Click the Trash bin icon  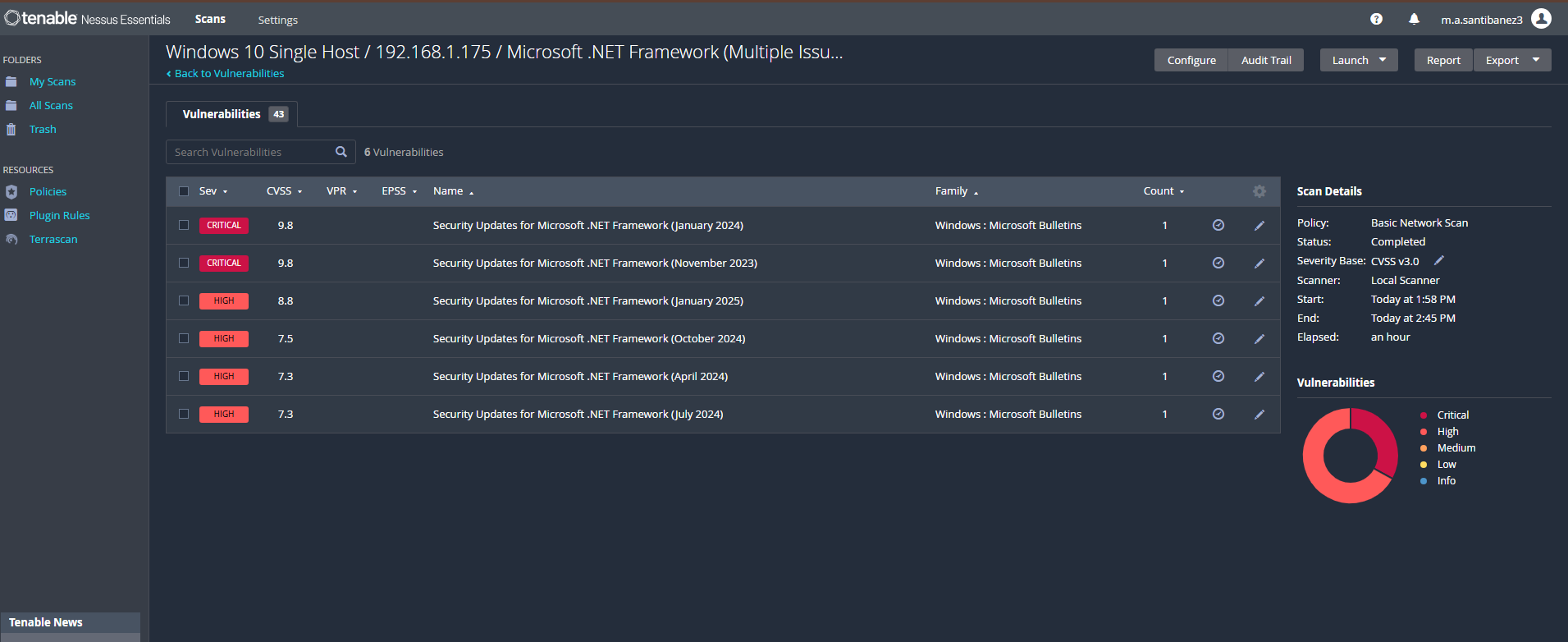tap(11, 129)
